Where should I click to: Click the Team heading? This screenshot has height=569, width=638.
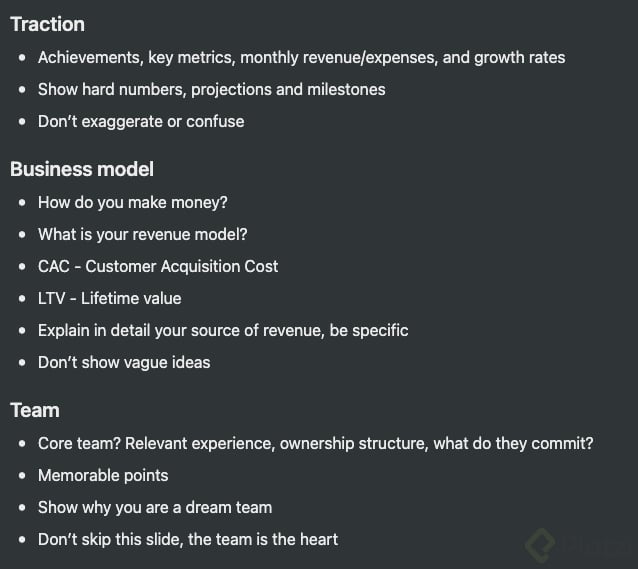coord(35,410)
